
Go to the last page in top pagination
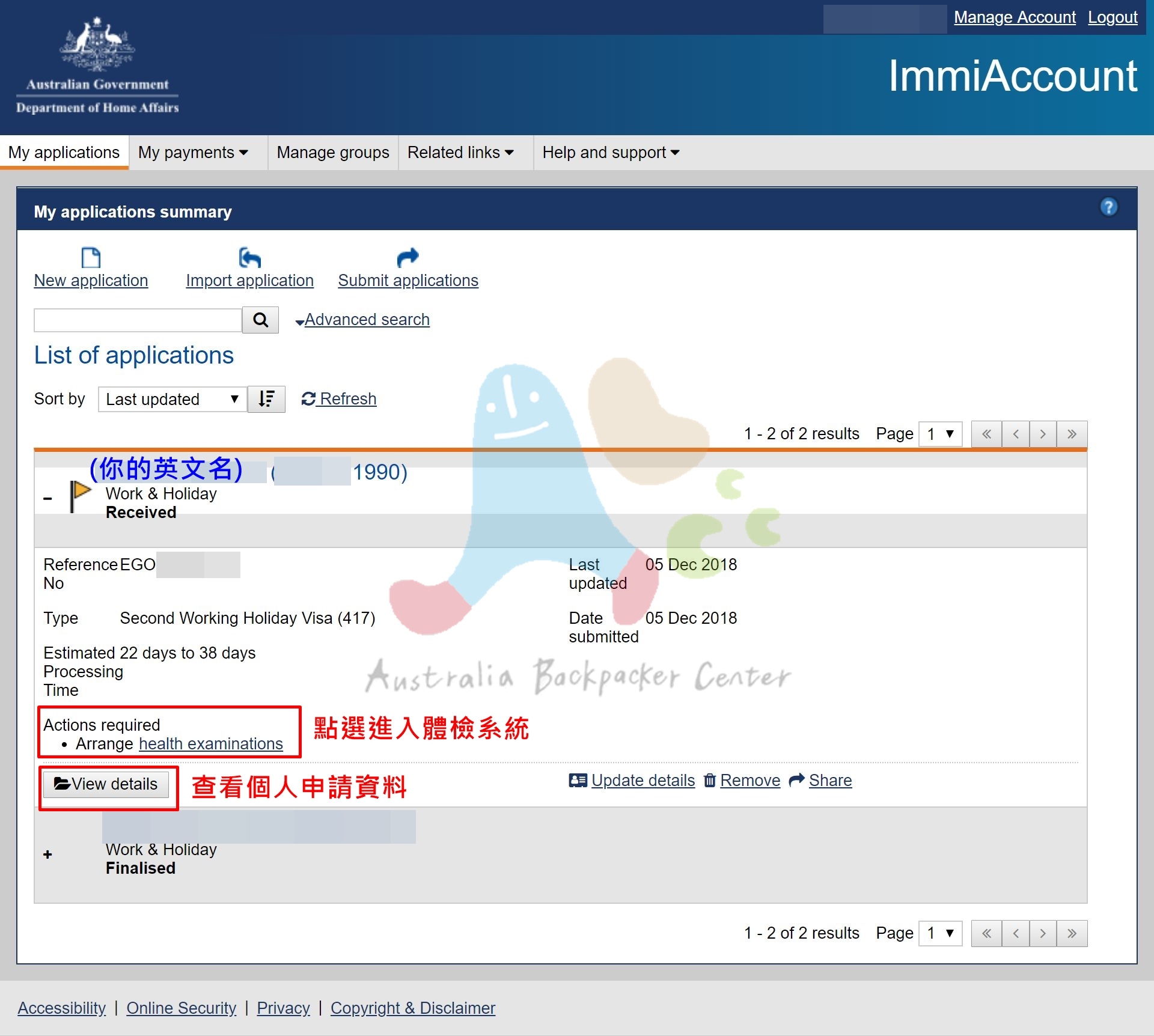tap(1072, 434)
